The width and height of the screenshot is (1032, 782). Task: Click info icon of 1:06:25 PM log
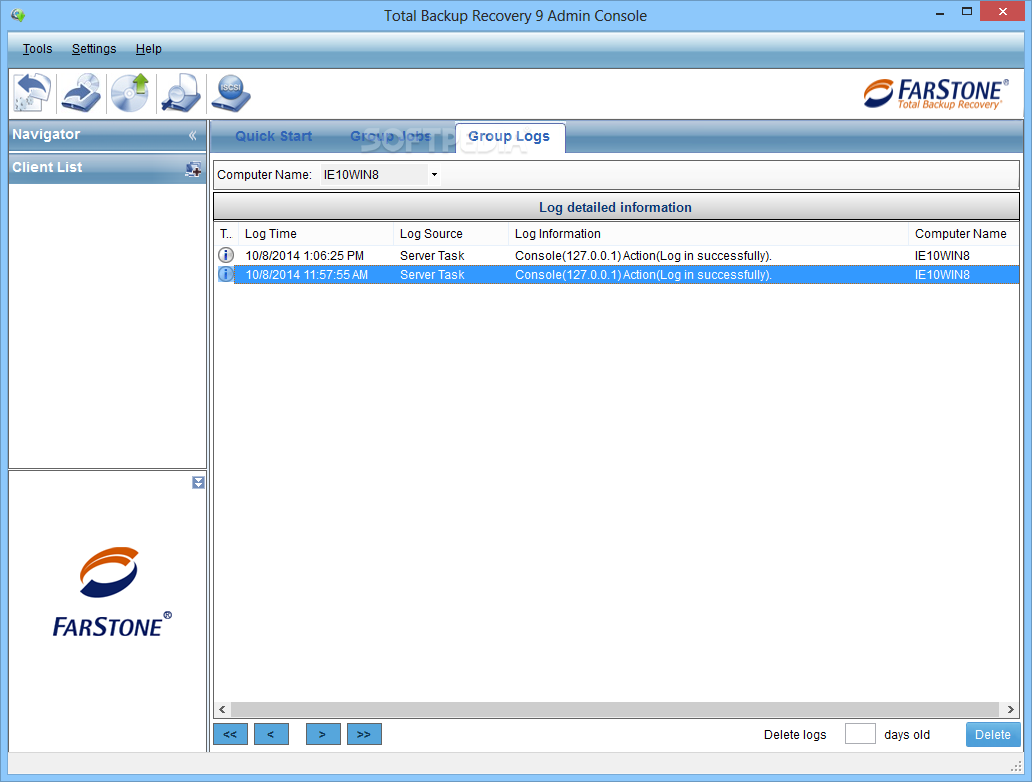click(226, 255)
